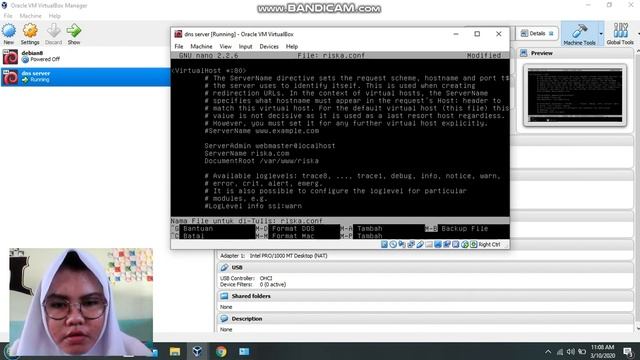Open Help menu in VirtualBox Manager

tap(54, 16)
